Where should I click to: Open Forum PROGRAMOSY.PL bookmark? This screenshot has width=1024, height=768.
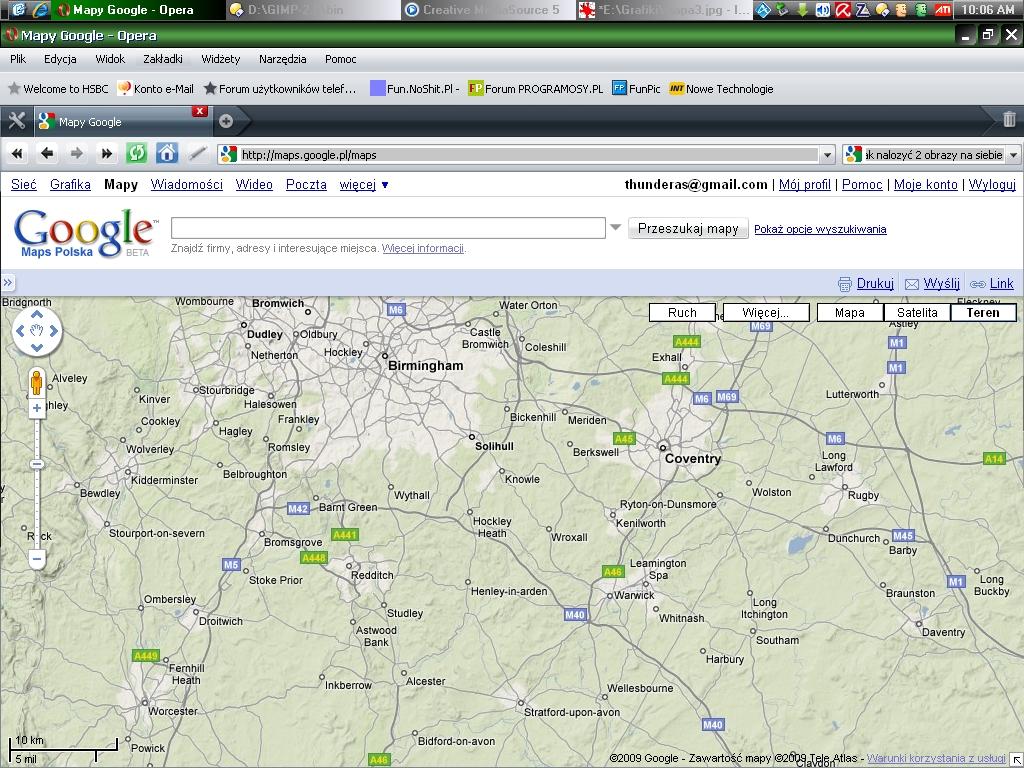(x=536, y=89)
